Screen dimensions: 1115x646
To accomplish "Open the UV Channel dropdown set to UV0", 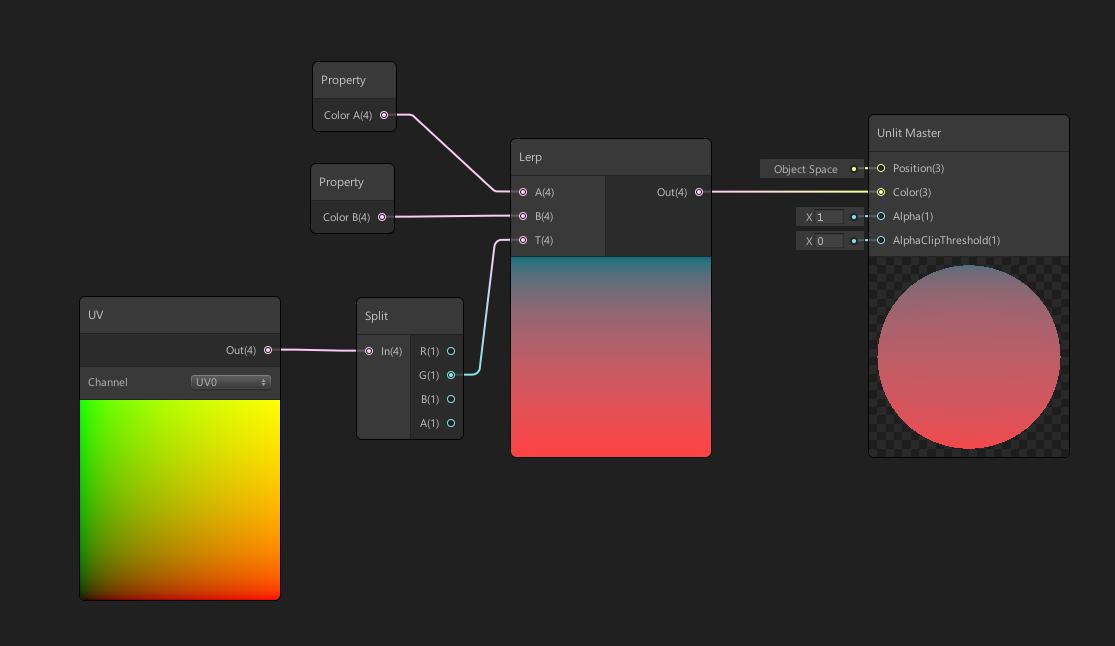I will (x=230, y=382).
